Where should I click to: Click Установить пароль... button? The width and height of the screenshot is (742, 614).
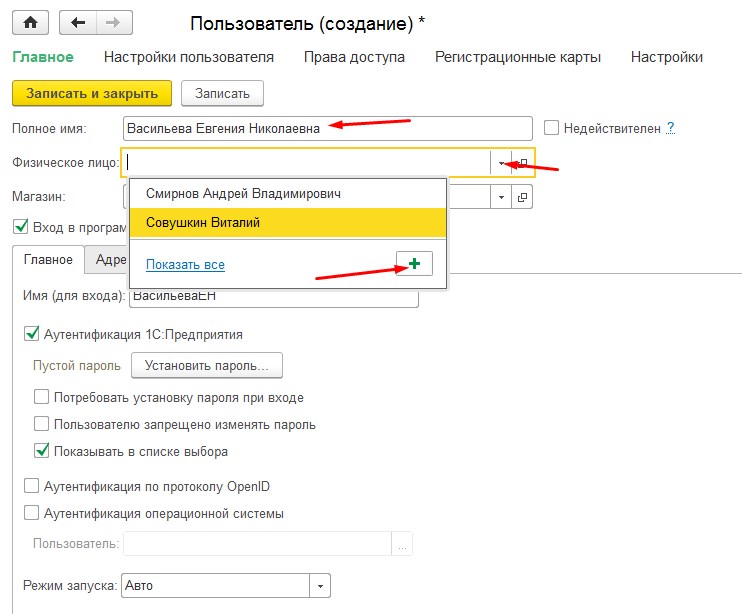coord(207,365)
